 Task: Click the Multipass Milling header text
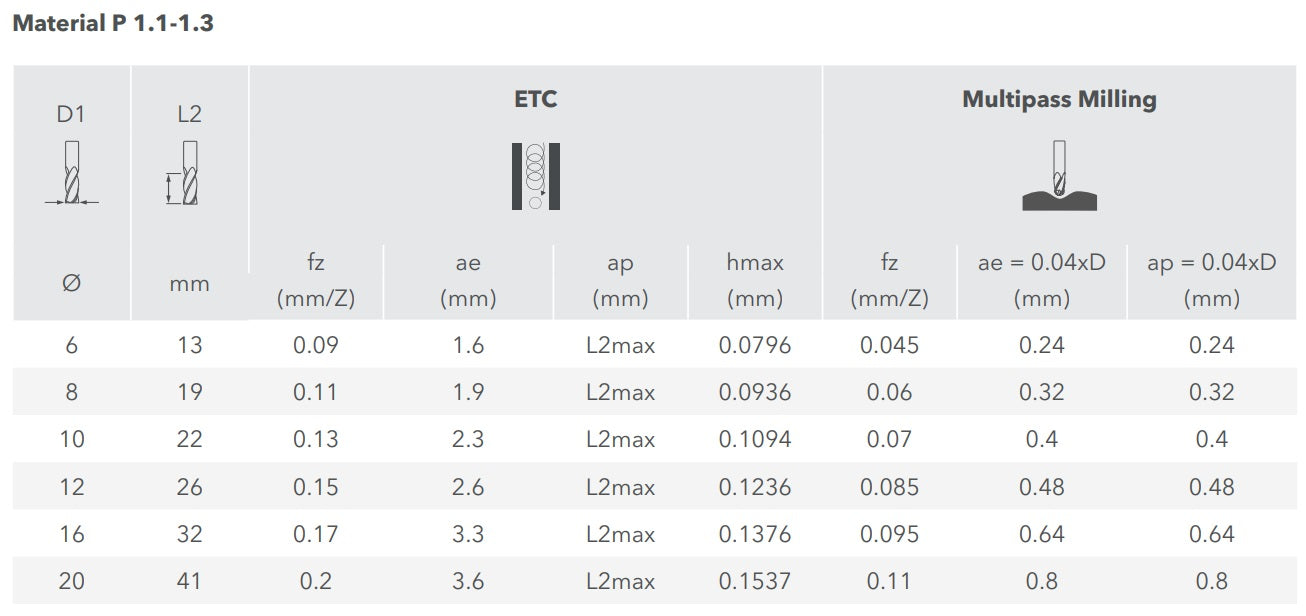1059,99
